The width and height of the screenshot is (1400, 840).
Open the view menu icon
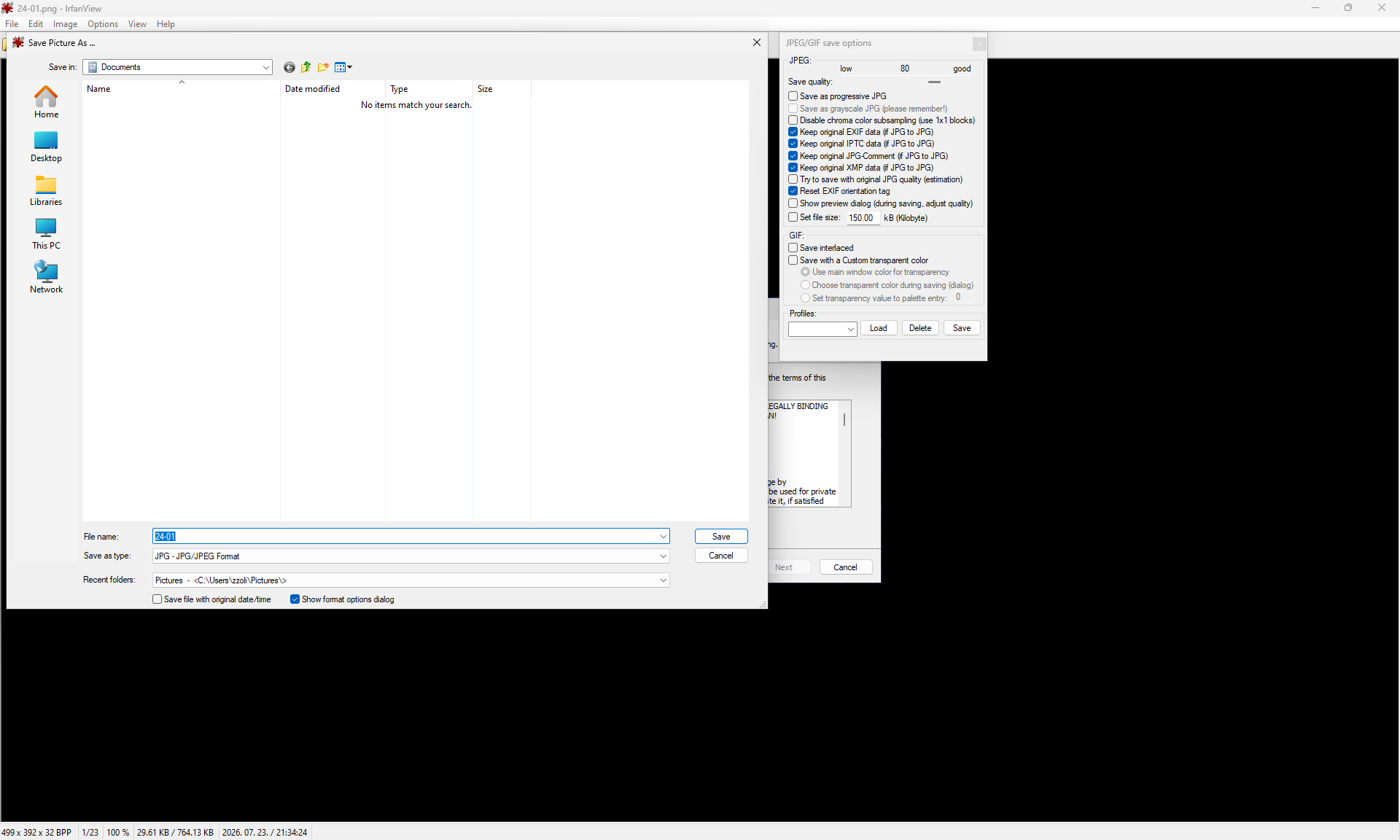343,67
